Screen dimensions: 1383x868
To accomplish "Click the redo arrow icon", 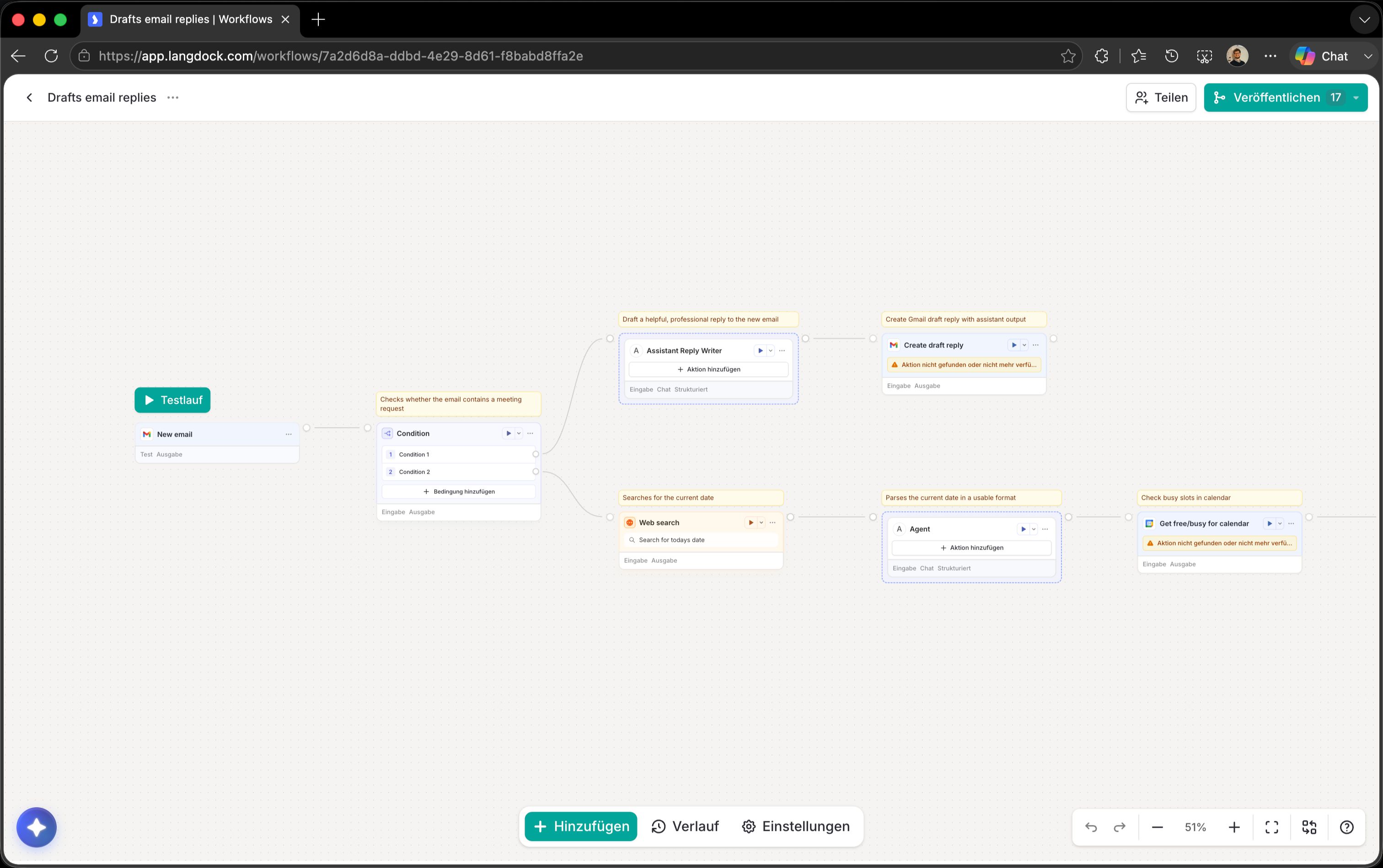I will [x=1120, y=827].
